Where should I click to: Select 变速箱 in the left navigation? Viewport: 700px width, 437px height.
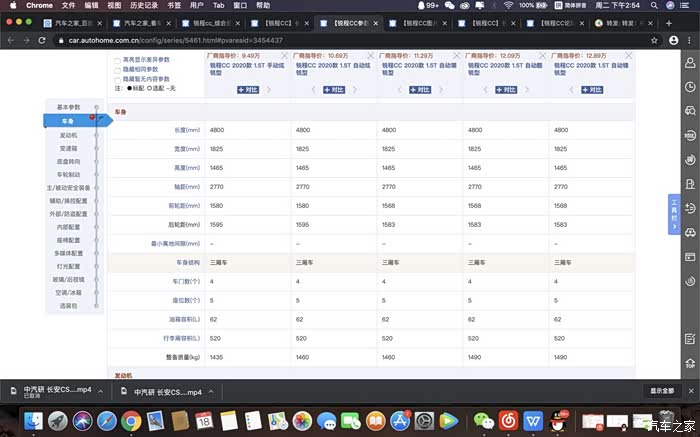[x=68, y=147]
